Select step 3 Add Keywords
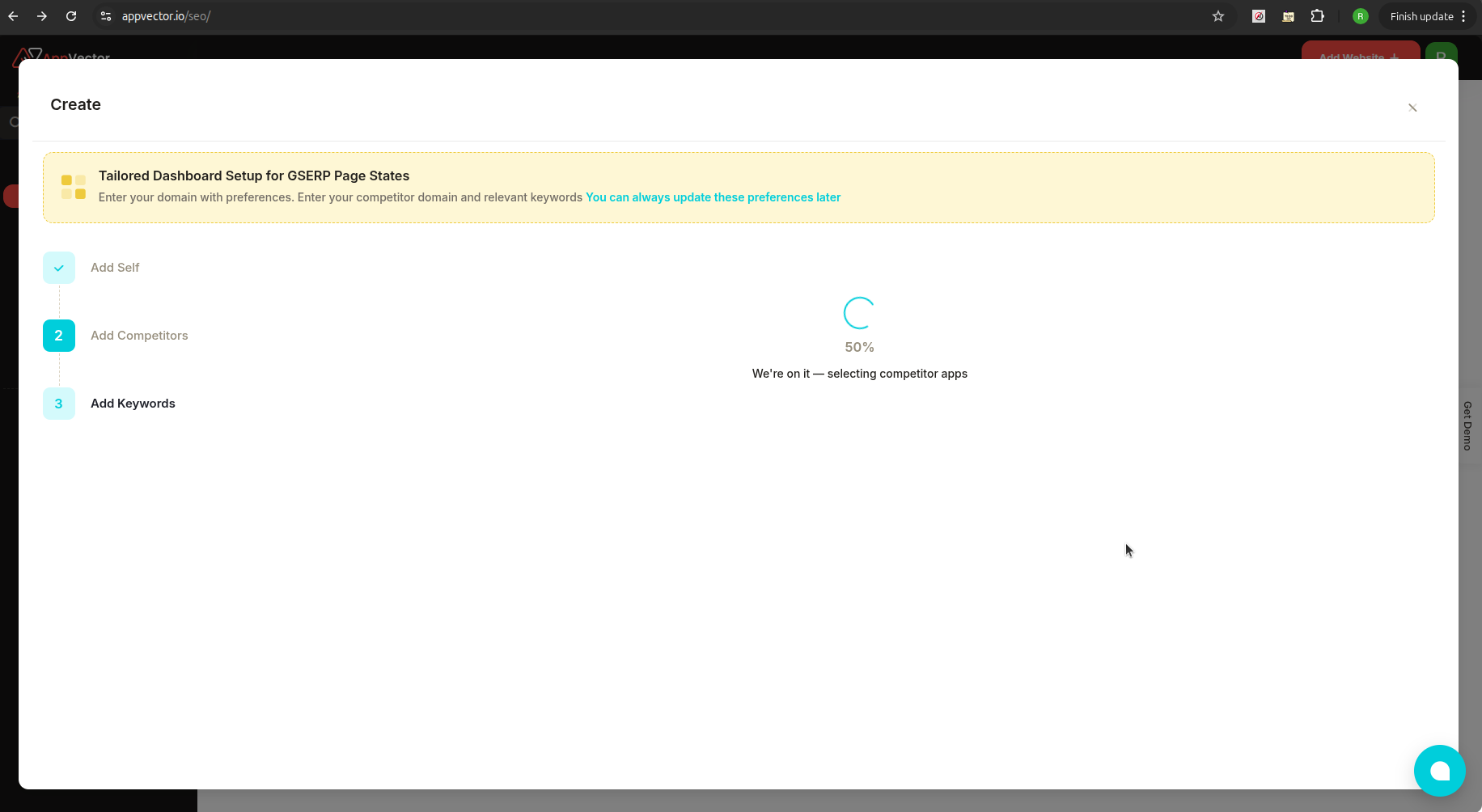 coord(58,403)
